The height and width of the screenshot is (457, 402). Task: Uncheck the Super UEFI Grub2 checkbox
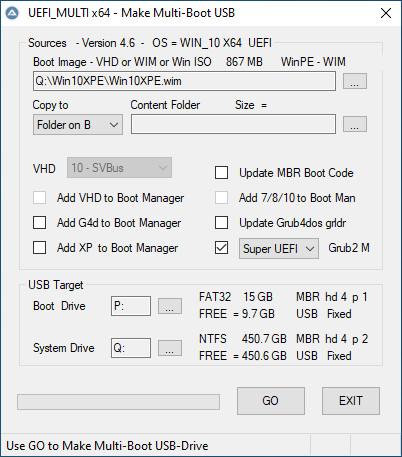[222, 248]
